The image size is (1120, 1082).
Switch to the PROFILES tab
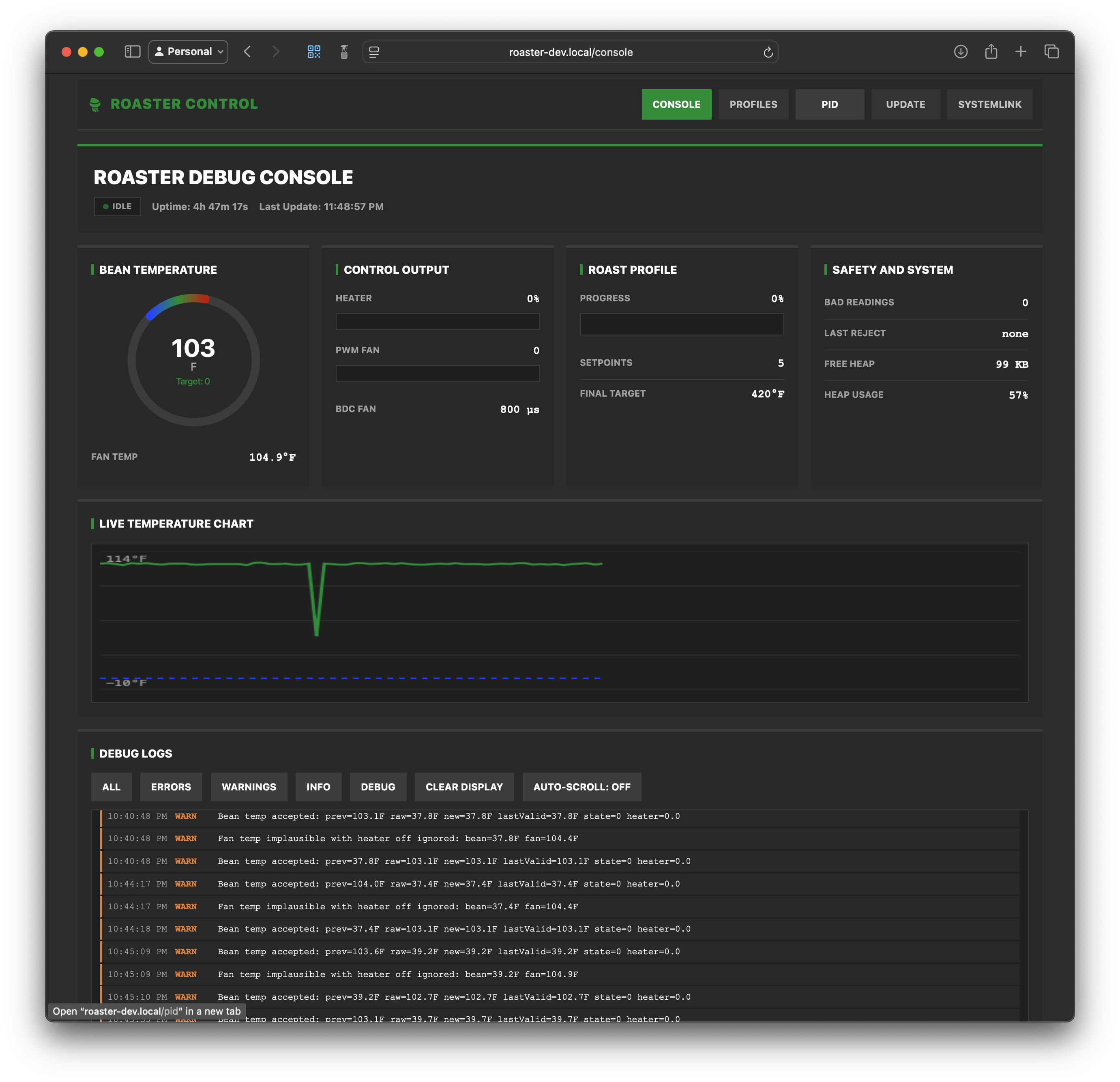(753, 105)
